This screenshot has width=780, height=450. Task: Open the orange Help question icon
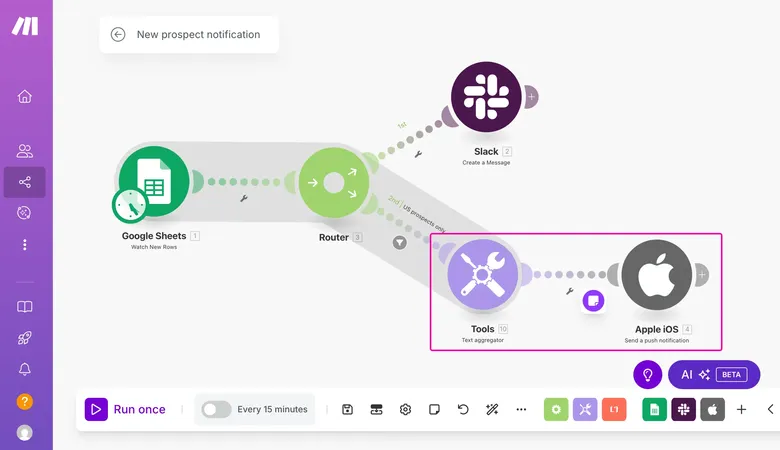[x=24, y=401]
